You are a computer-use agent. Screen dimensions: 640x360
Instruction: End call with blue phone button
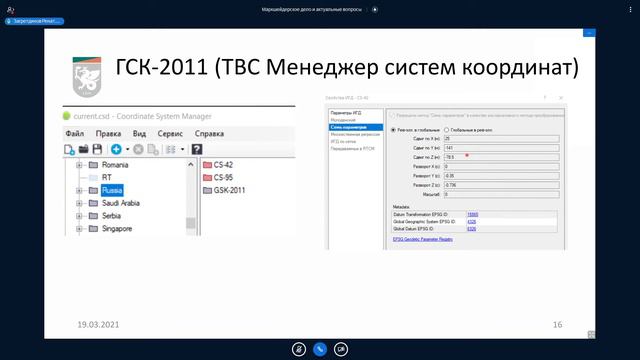click(x=320, y=349)
